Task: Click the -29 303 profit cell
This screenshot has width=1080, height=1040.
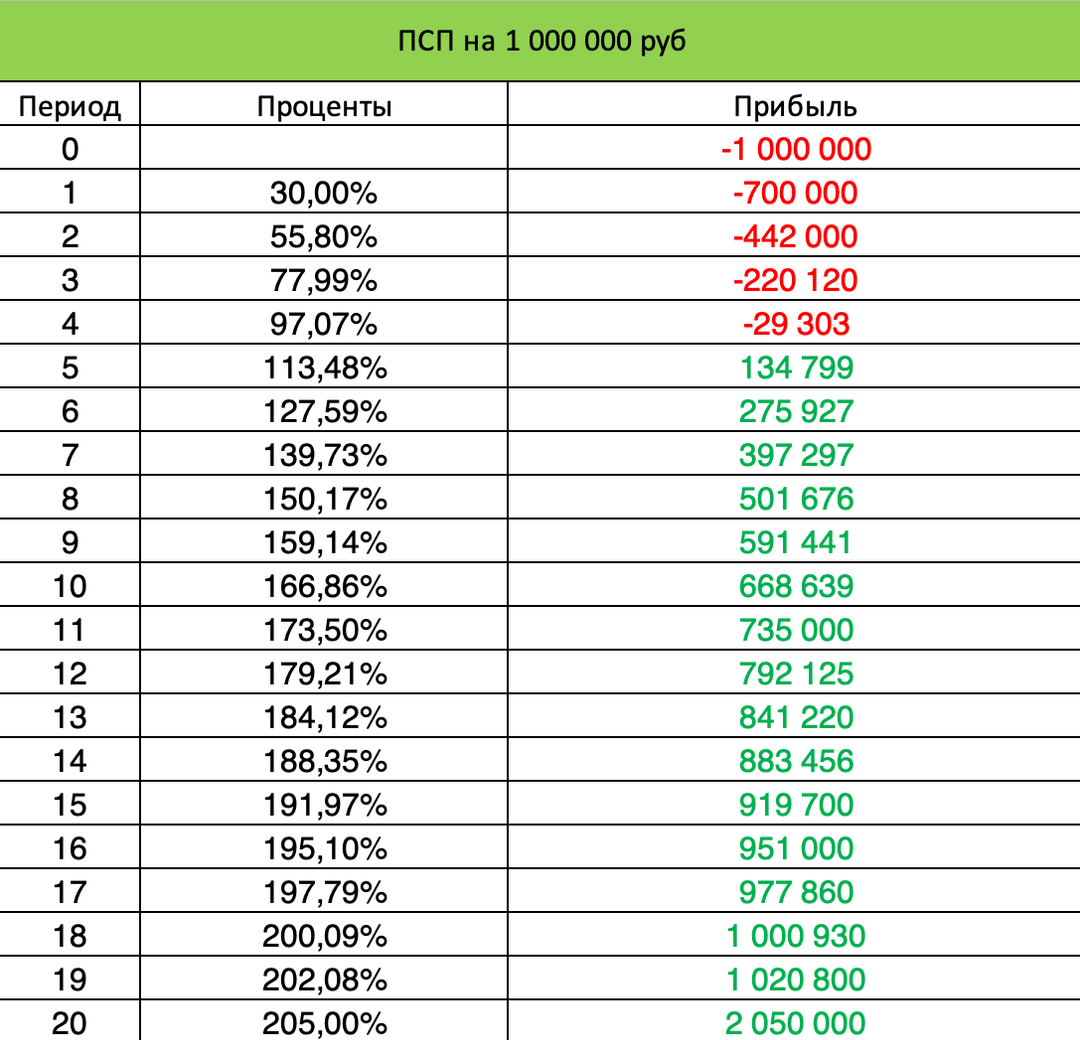Action: 795,324
